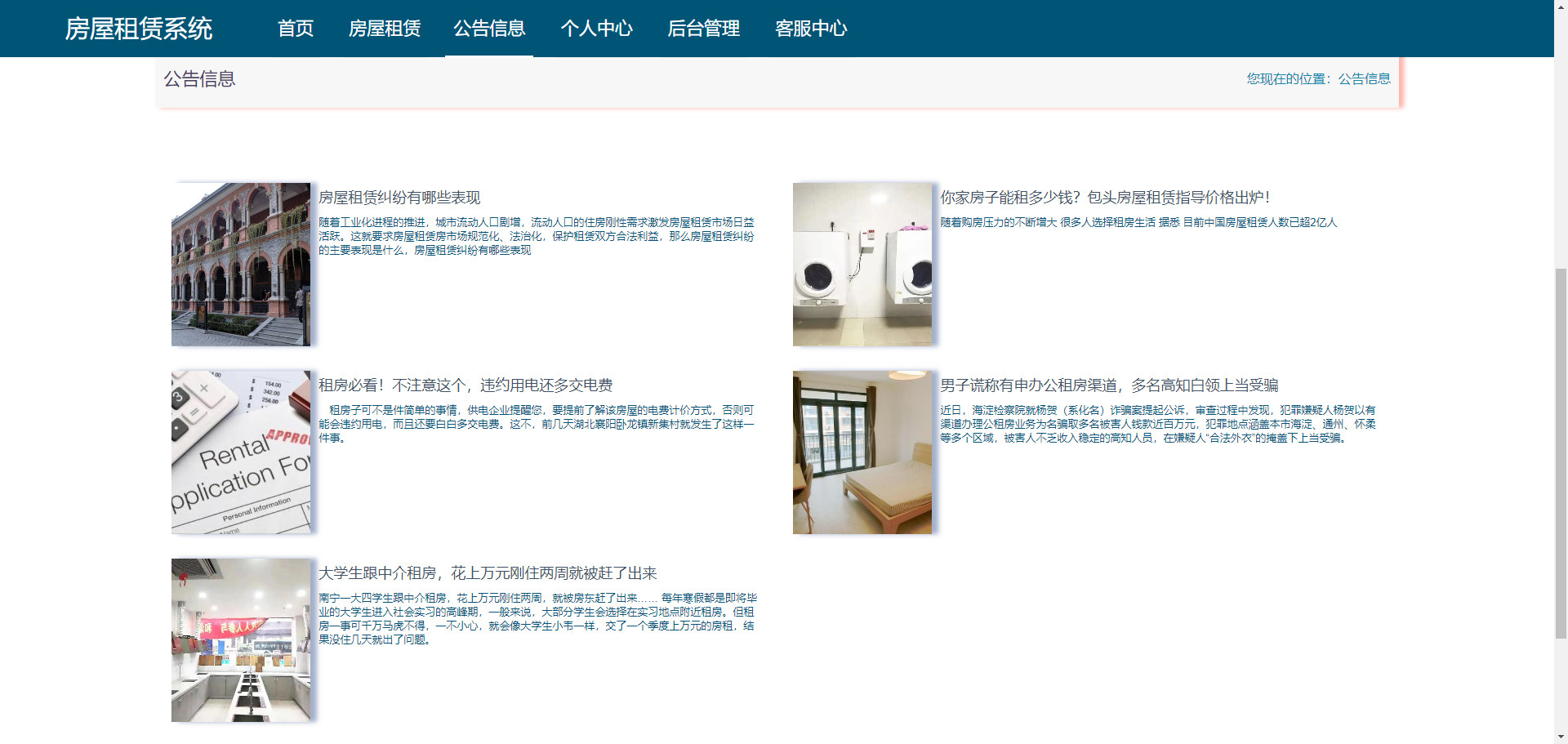The image size is (1568, 744).
Task: Visit the 客服中心 menu item
Action: click(811, 29)
